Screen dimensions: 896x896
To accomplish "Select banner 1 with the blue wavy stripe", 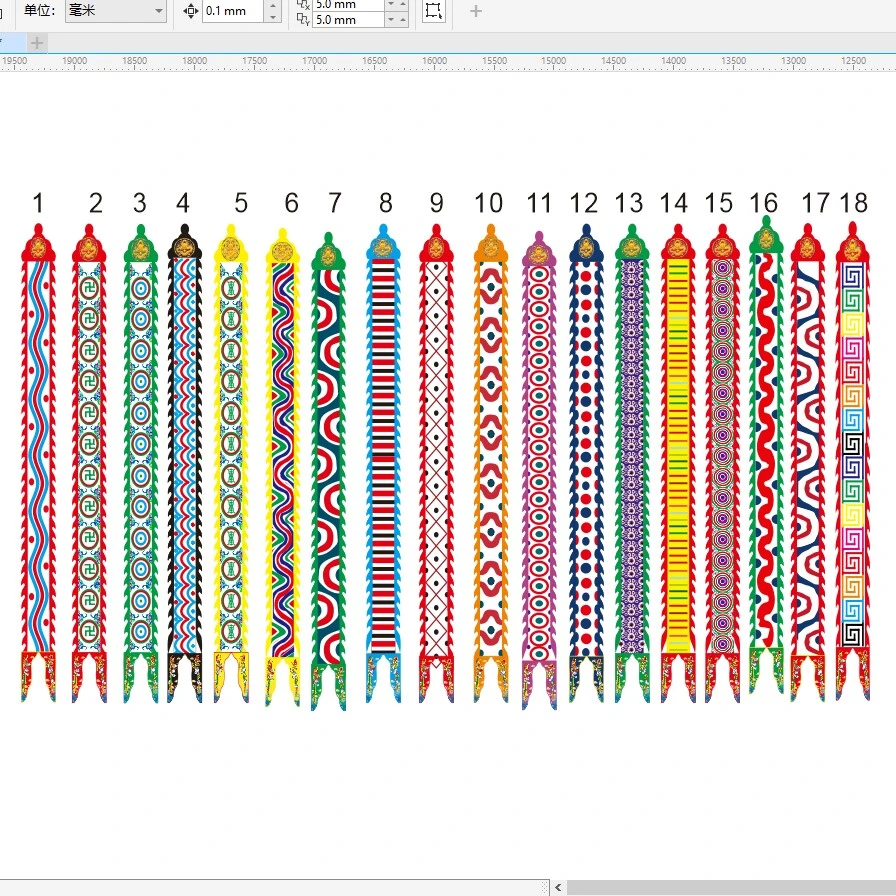I will click(38, 450).
